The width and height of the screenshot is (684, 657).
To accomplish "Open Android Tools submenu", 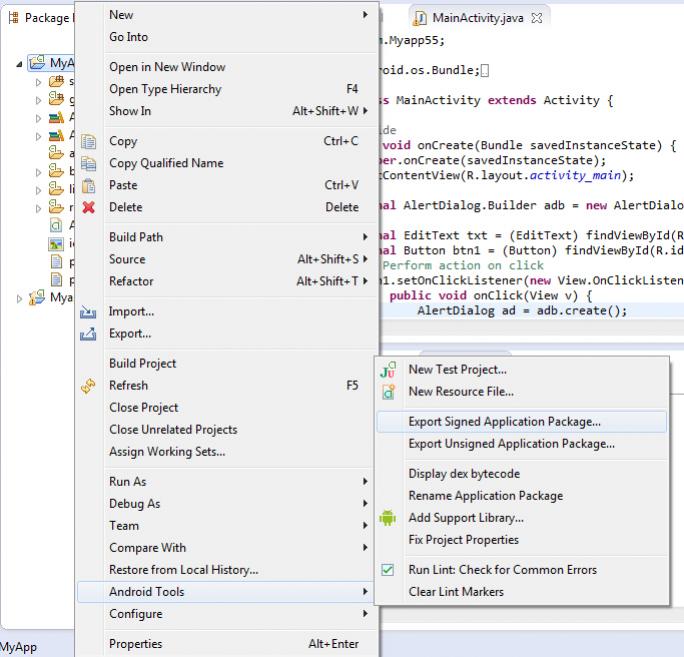I will (226, 592).
